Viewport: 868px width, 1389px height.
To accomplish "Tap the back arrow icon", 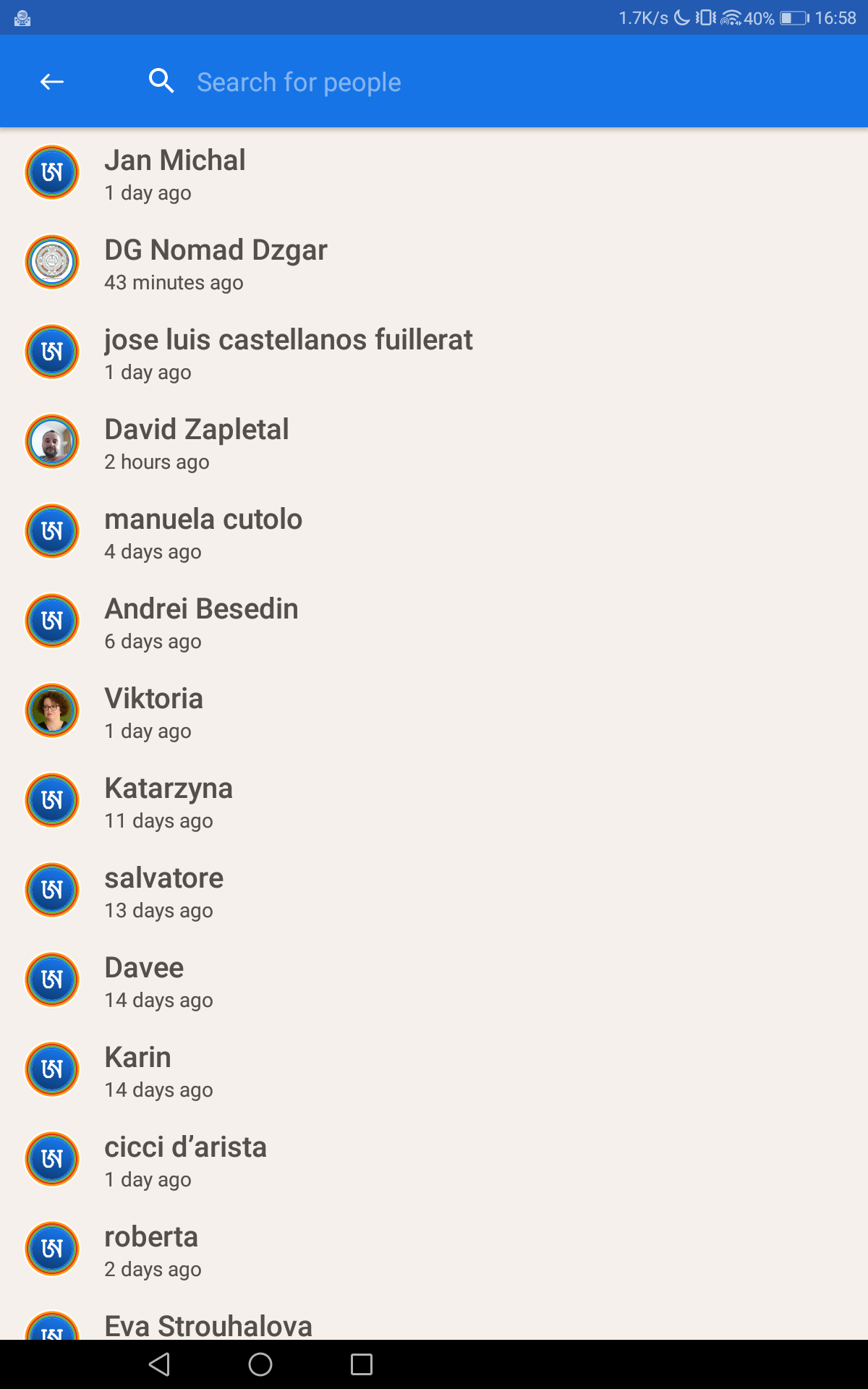I will [x=52, y=82].
